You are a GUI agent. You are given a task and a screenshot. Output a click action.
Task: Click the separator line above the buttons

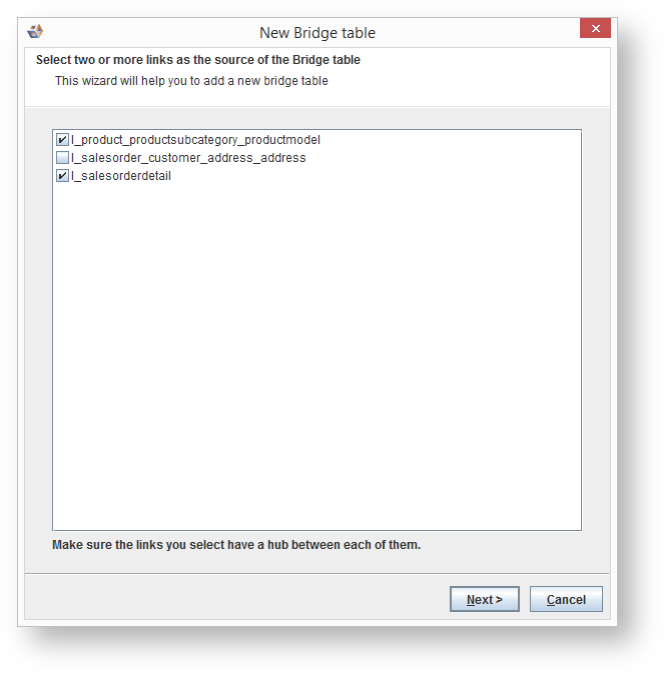[x=316, y=574]
